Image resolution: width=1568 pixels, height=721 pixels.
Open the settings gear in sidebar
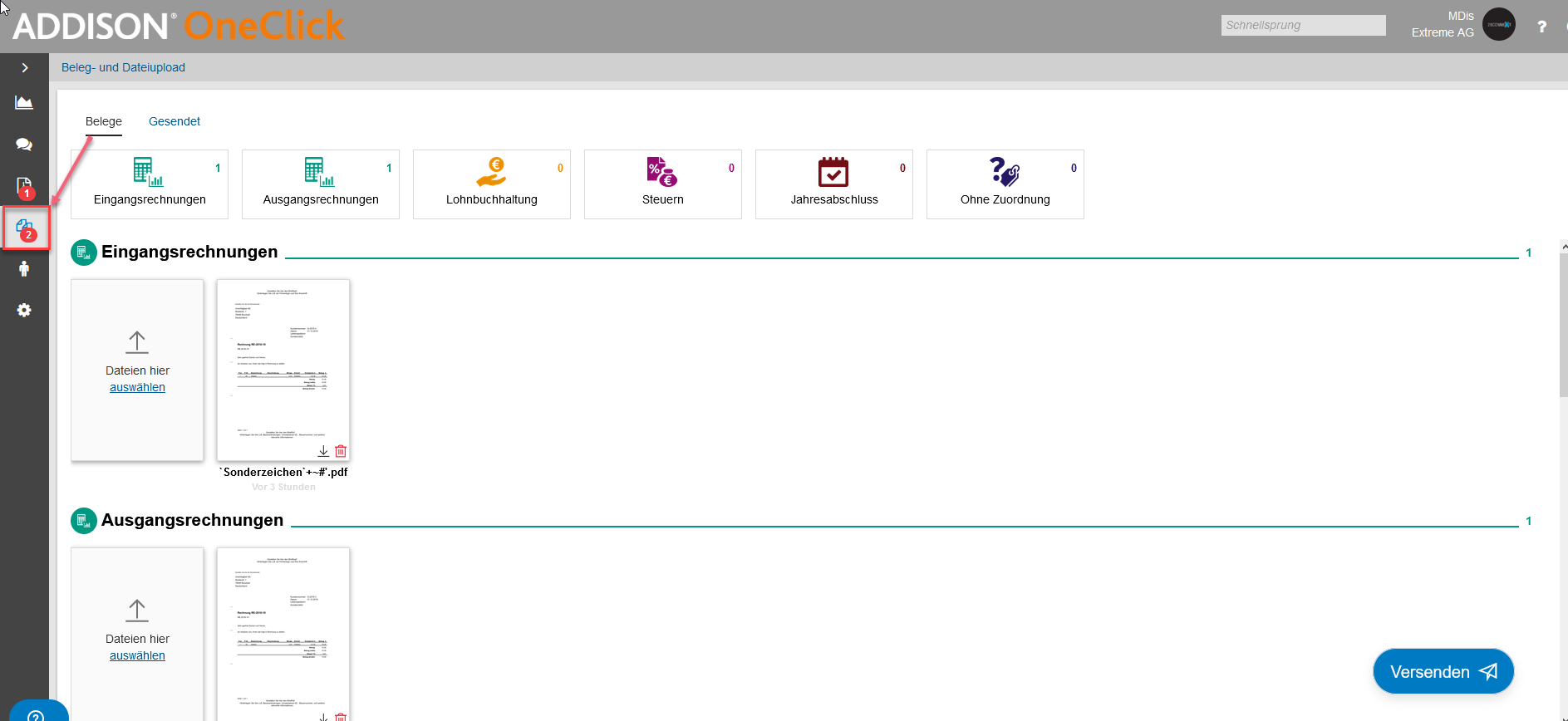(x=24, y=310)
